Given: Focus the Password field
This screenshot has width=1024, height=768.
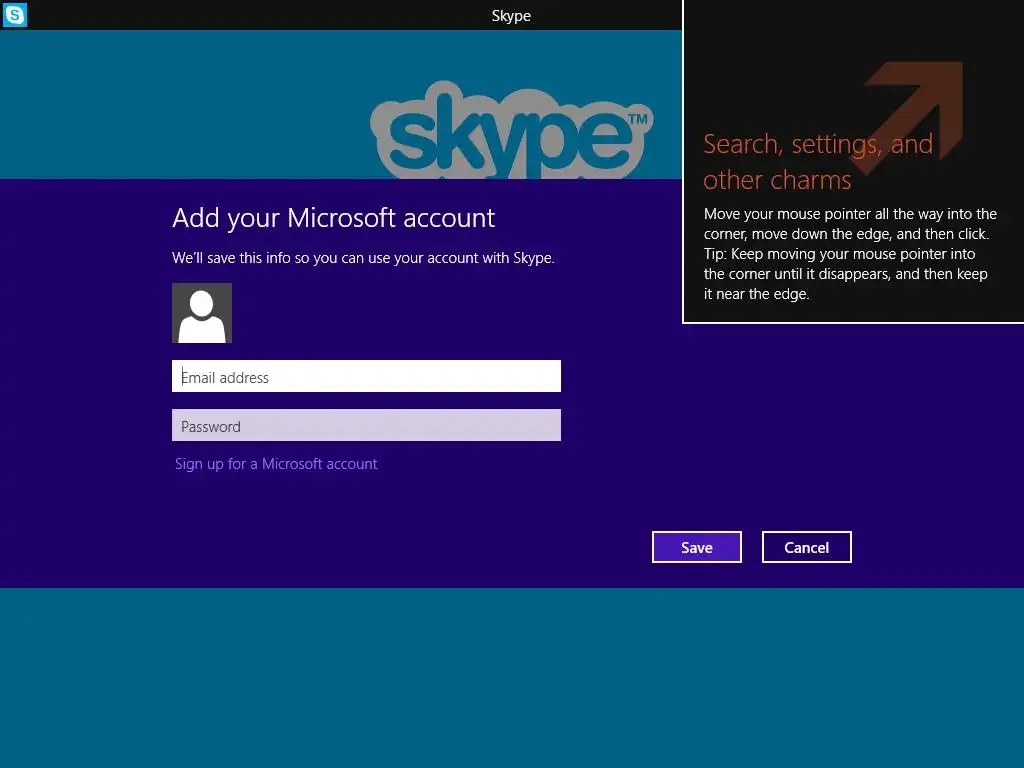Looking at the screenshot, I should click(x=366, y=425).
